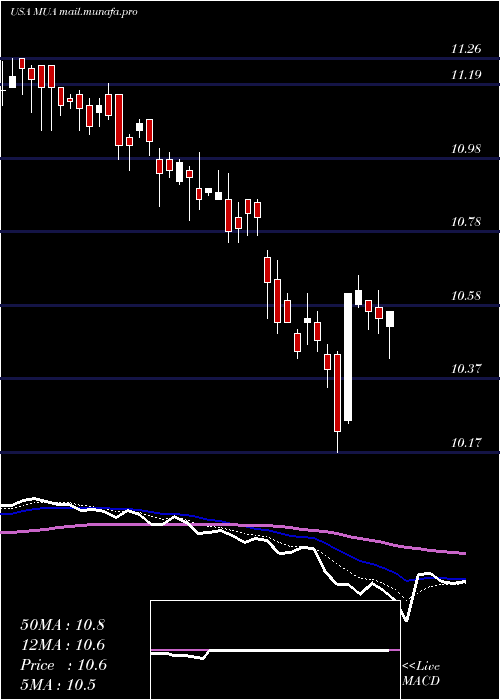
Task: Click the '50MA : 10.8' legend entry
Action: [62, 625]
